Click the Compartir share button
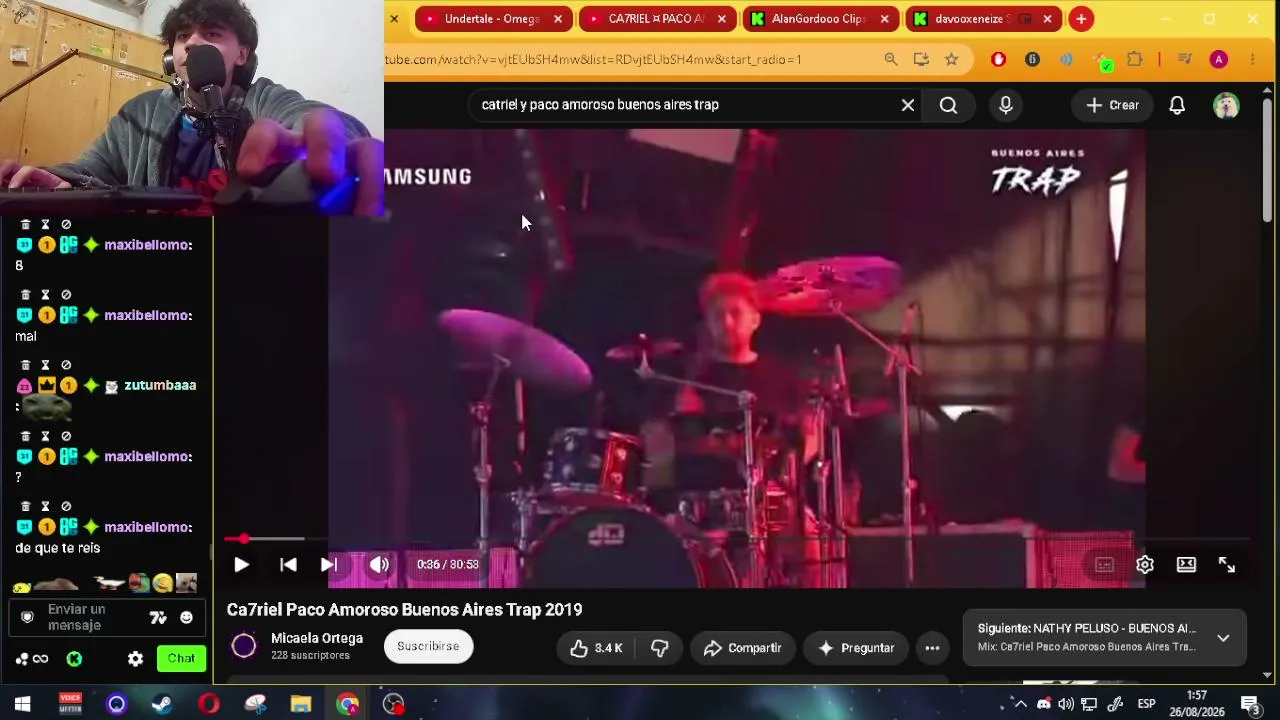Viewport: 1280px width, 720px height. [742, 648]
